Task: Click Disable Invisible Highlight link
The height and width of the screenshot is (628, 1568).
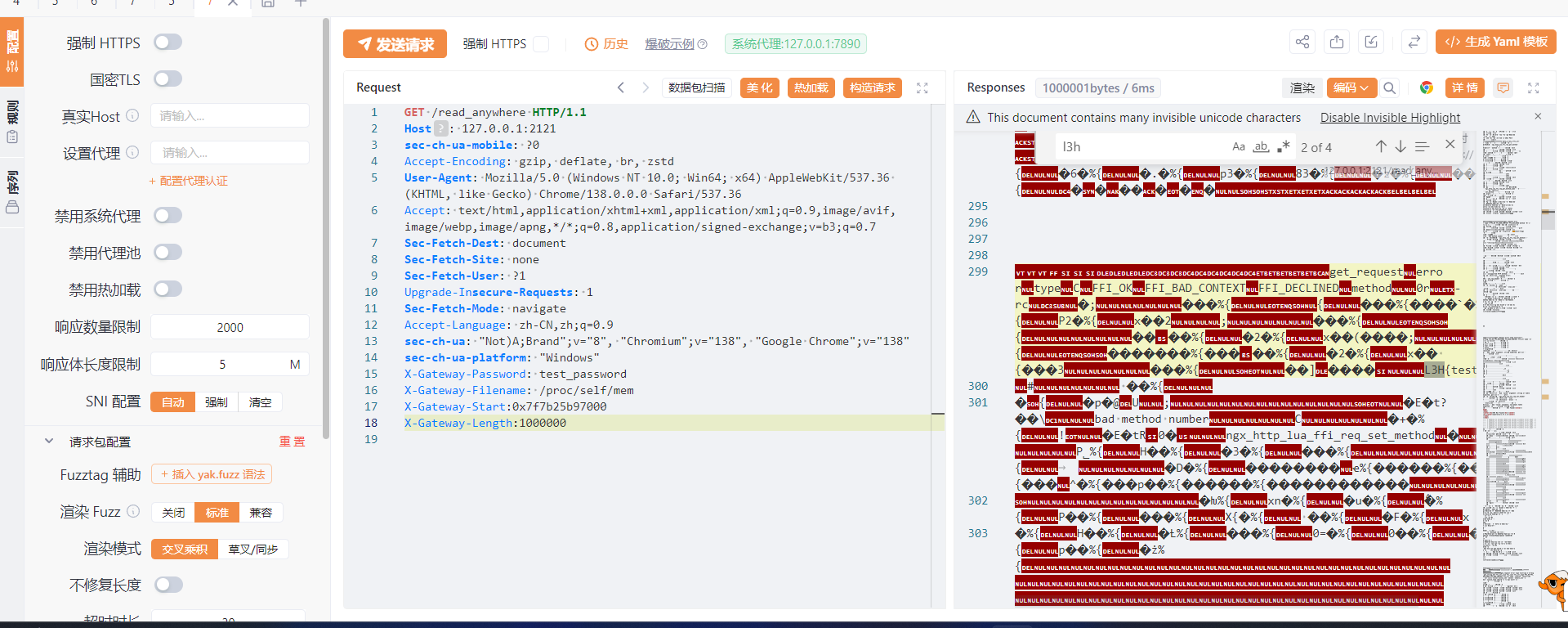Action: point(1390,118)
